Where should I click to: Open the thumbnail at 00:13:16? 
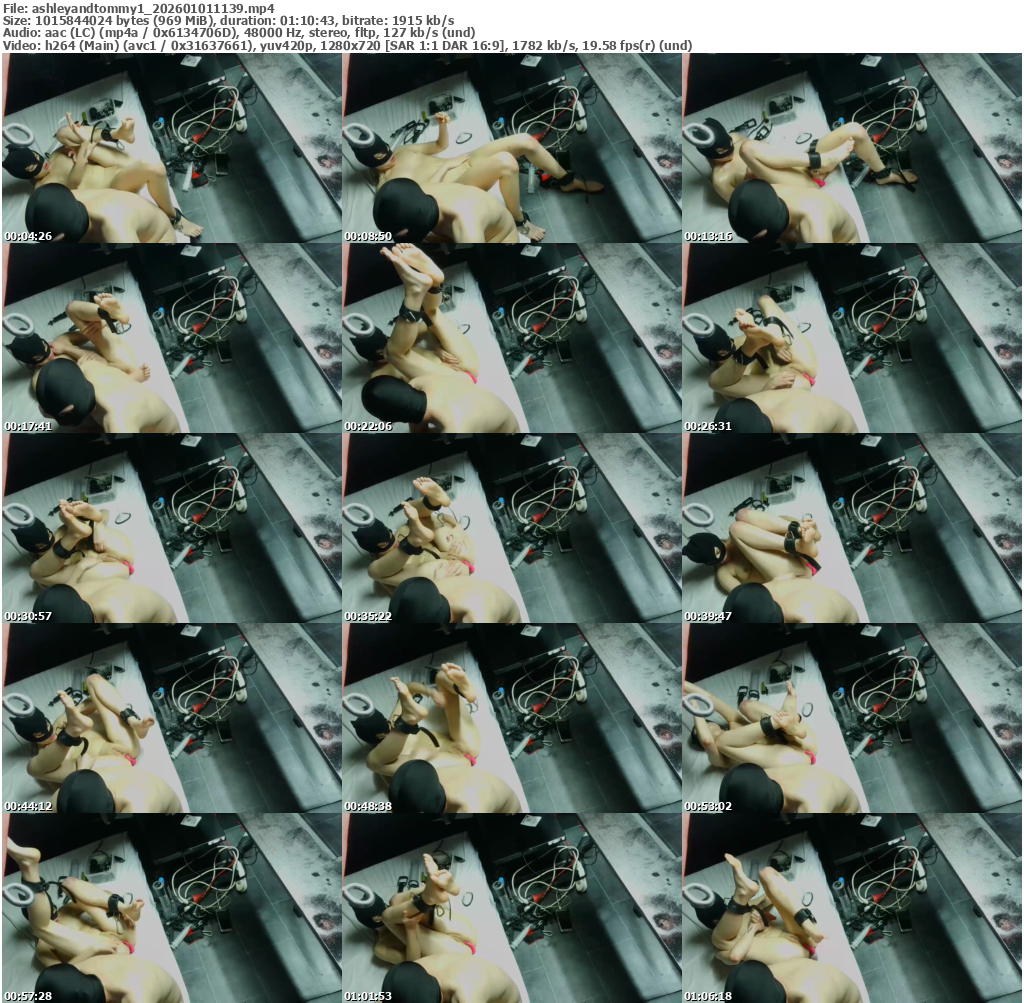[851, 148]
